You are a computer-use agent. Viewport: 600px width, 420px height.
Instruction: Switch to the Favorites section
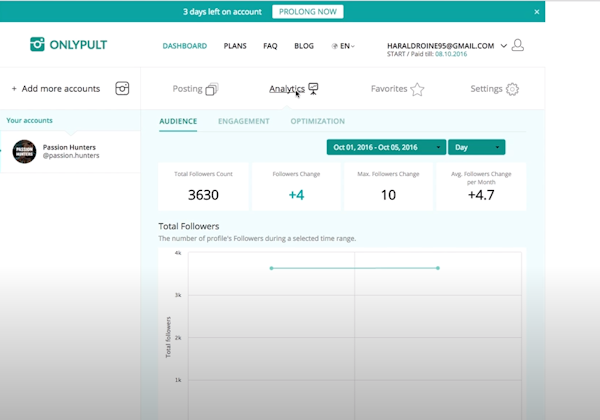pos(389,89)
